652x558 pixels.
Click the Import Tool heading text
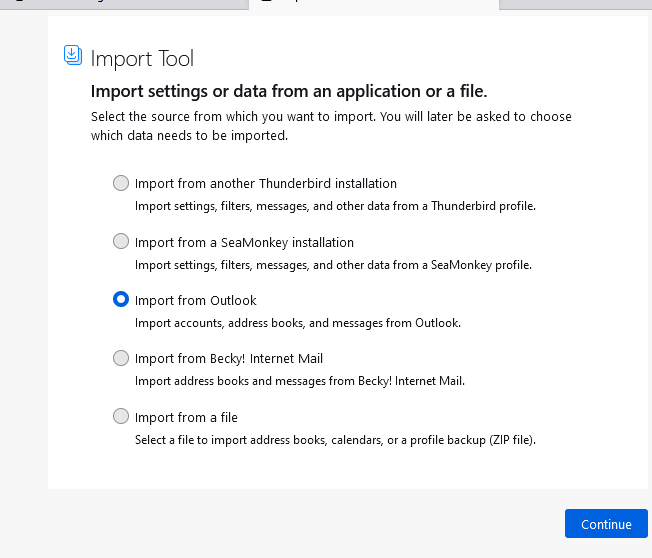click(142, 59)
